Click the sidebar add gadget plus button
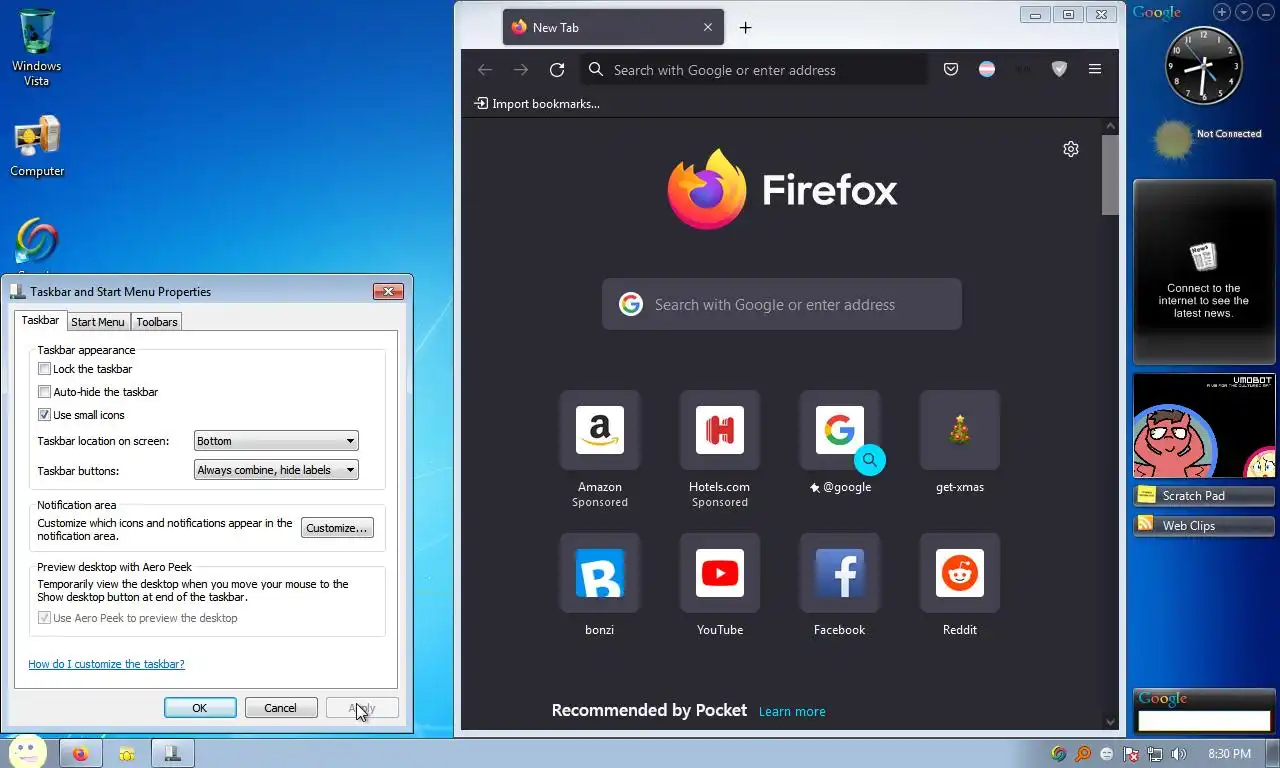The height and width of the screenshot is (768, 1280). tap(1222, 12)
